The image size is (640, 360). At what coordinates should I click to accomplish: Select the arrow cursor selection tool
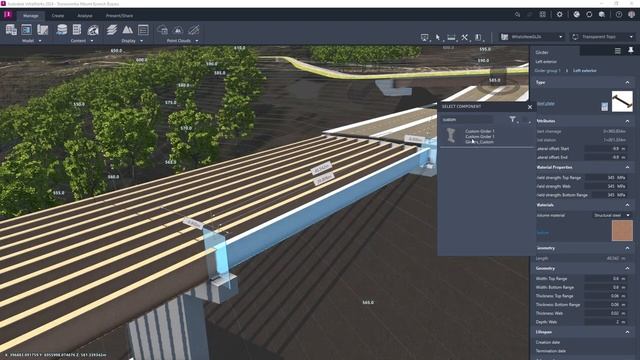(x=438, y=37)
